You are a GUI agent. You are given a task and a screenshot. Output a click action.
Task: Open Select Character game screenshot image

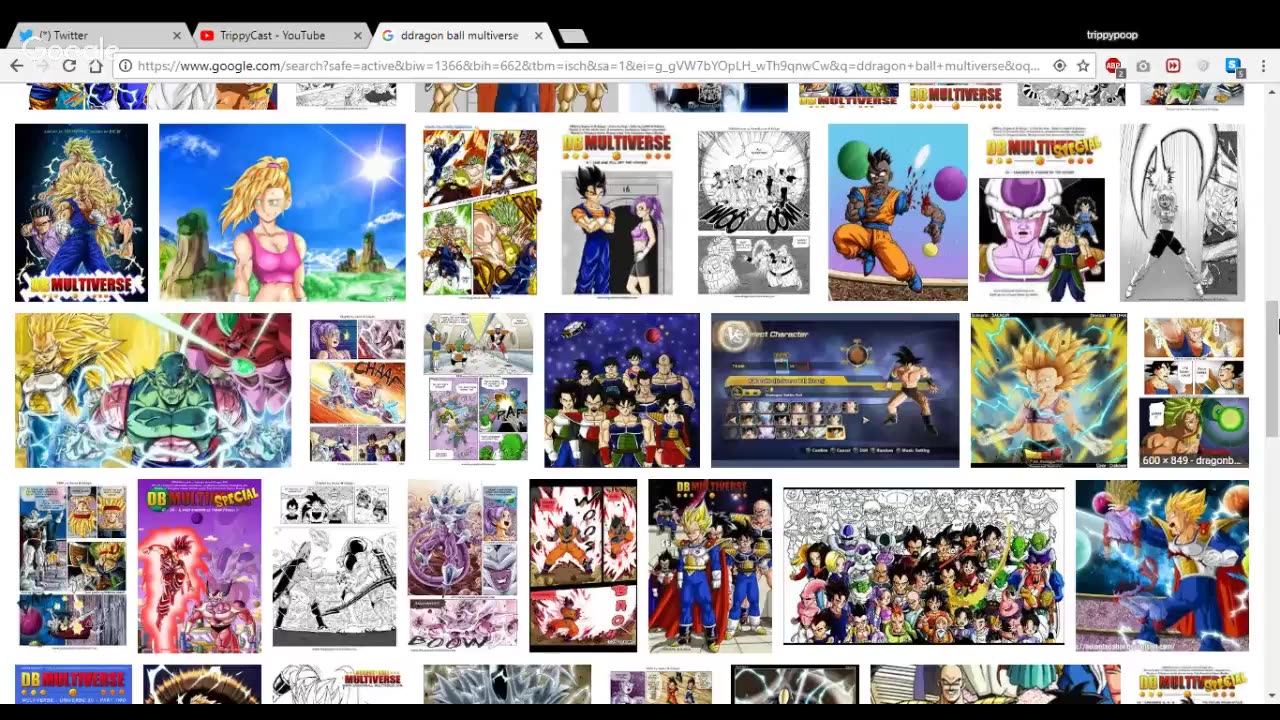(x=835, y=390)
